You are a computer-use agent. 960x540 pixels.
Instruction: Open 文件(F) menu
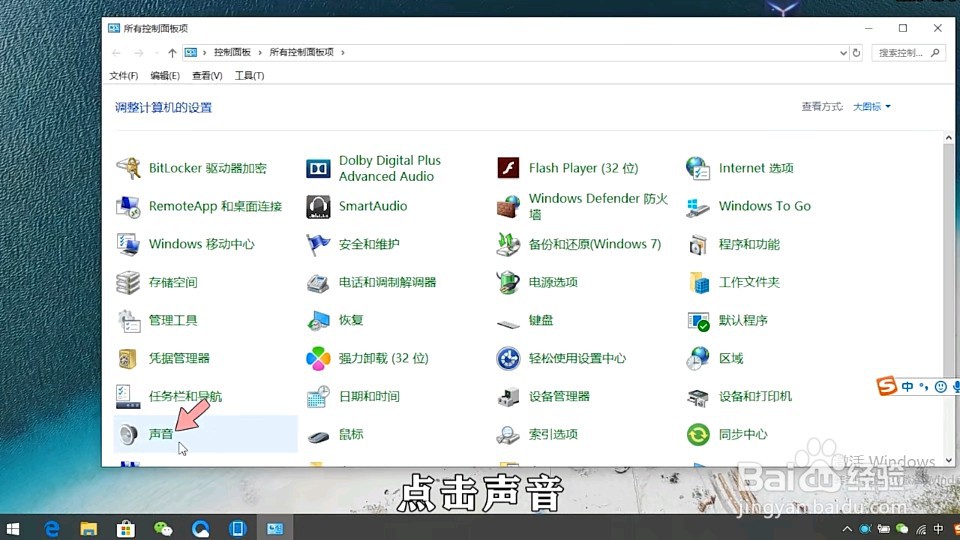click(123, 75)
